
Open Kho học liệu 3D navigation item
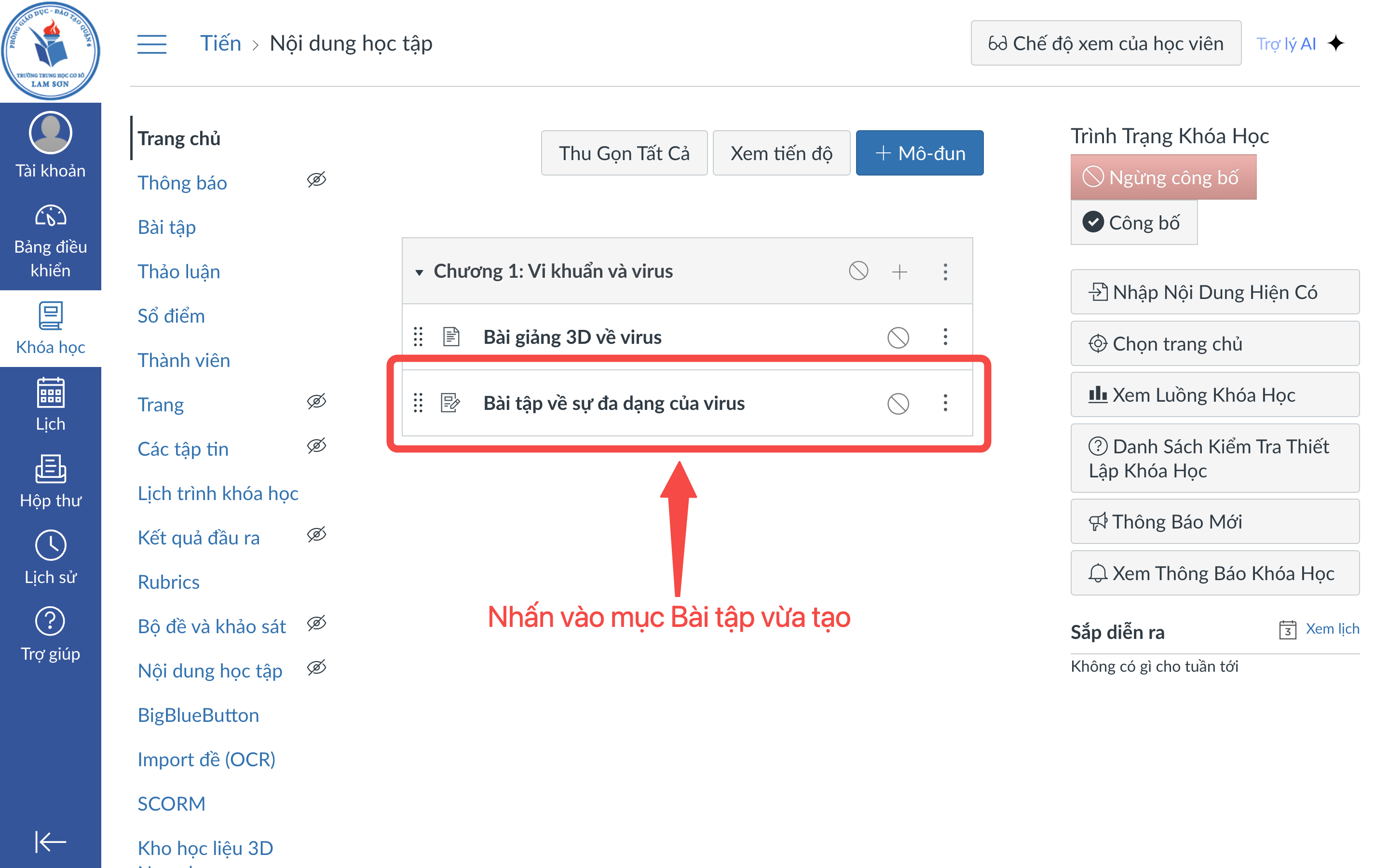point(205,848)
